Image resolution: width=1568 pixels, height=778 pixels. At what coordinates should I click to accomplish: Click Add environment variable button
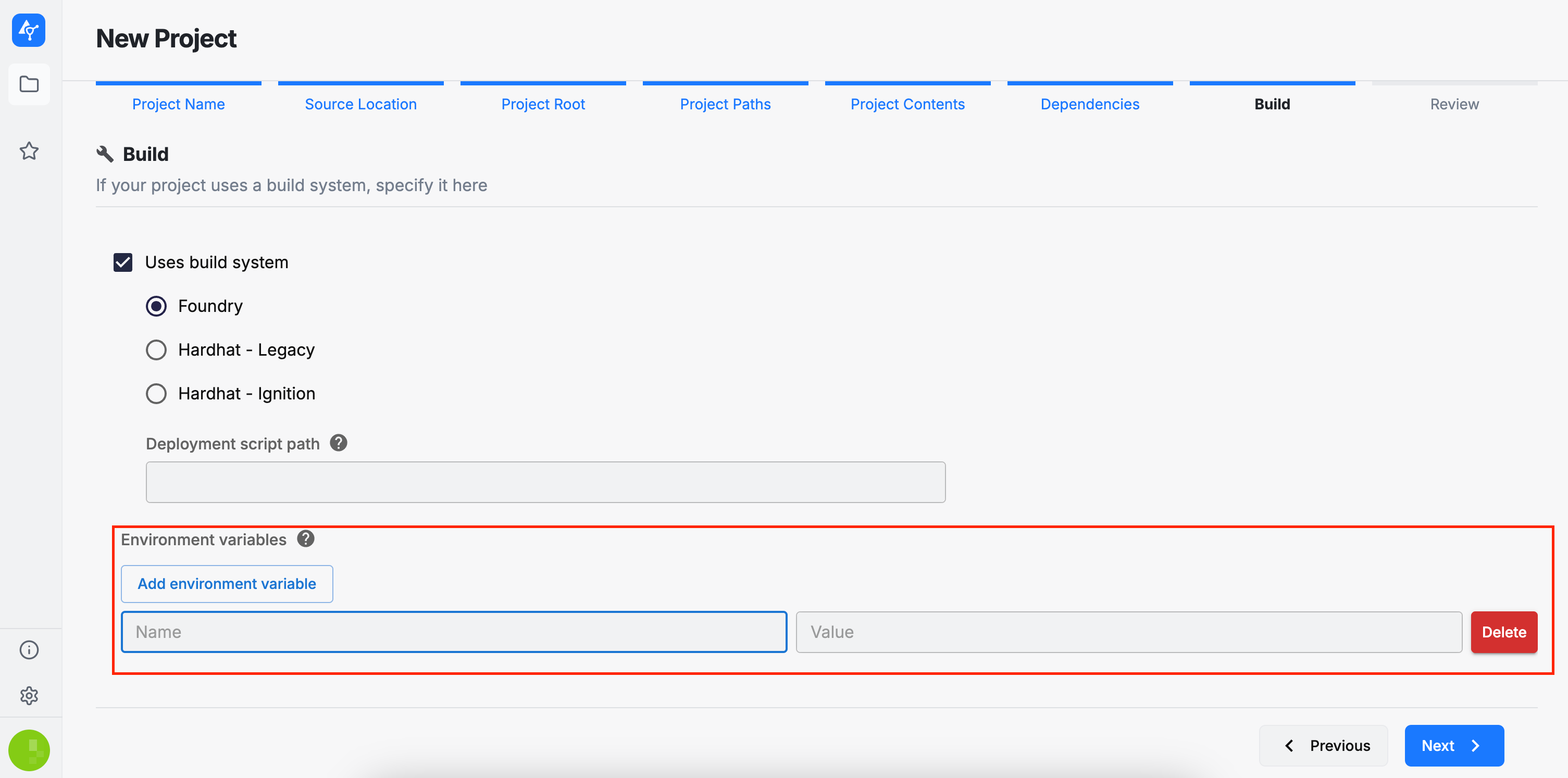227,583
